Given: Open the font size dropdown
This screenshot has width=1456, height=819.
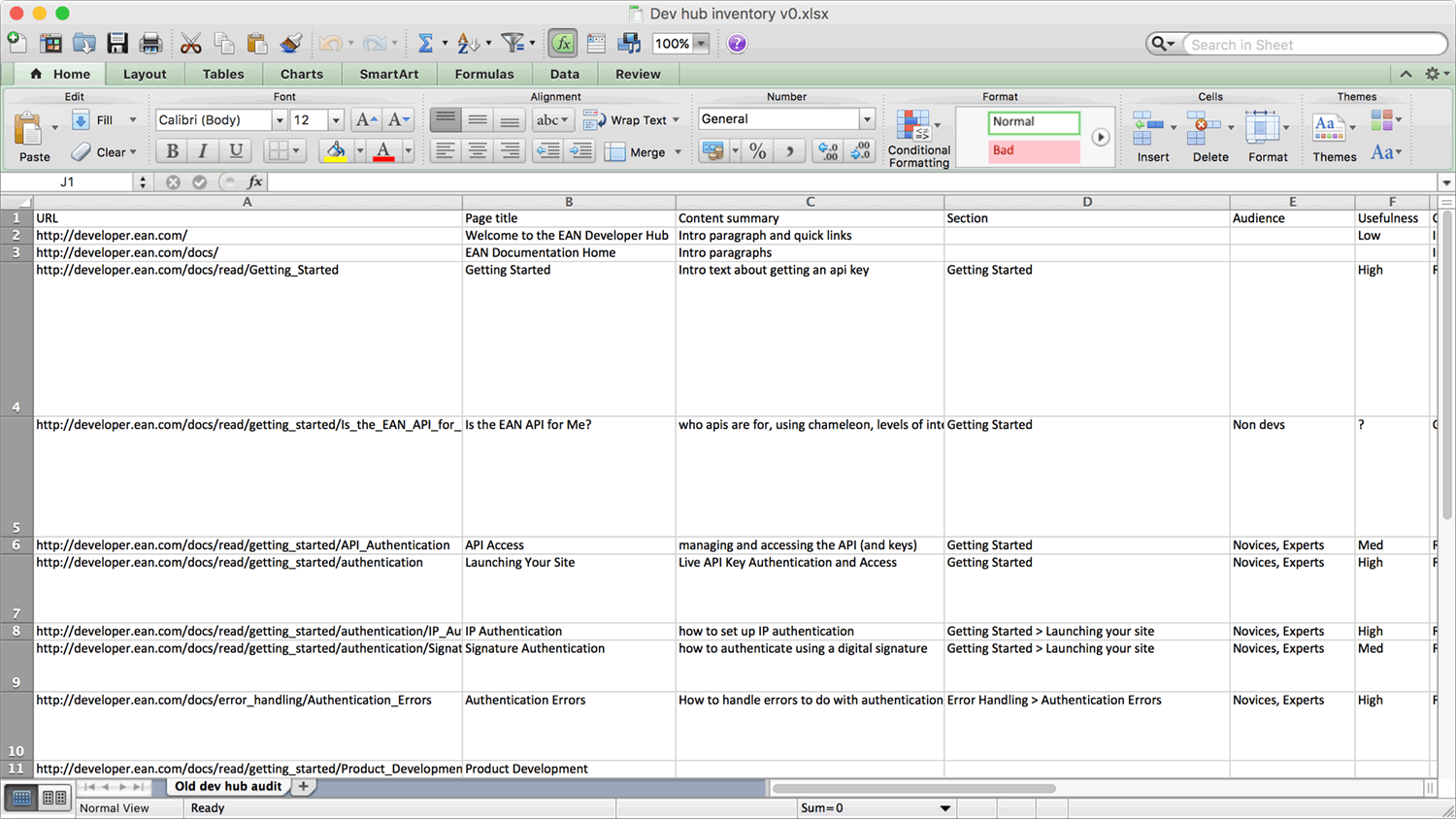Looking at the screenshot, I should pyautogui.click(x=336, y=120).
